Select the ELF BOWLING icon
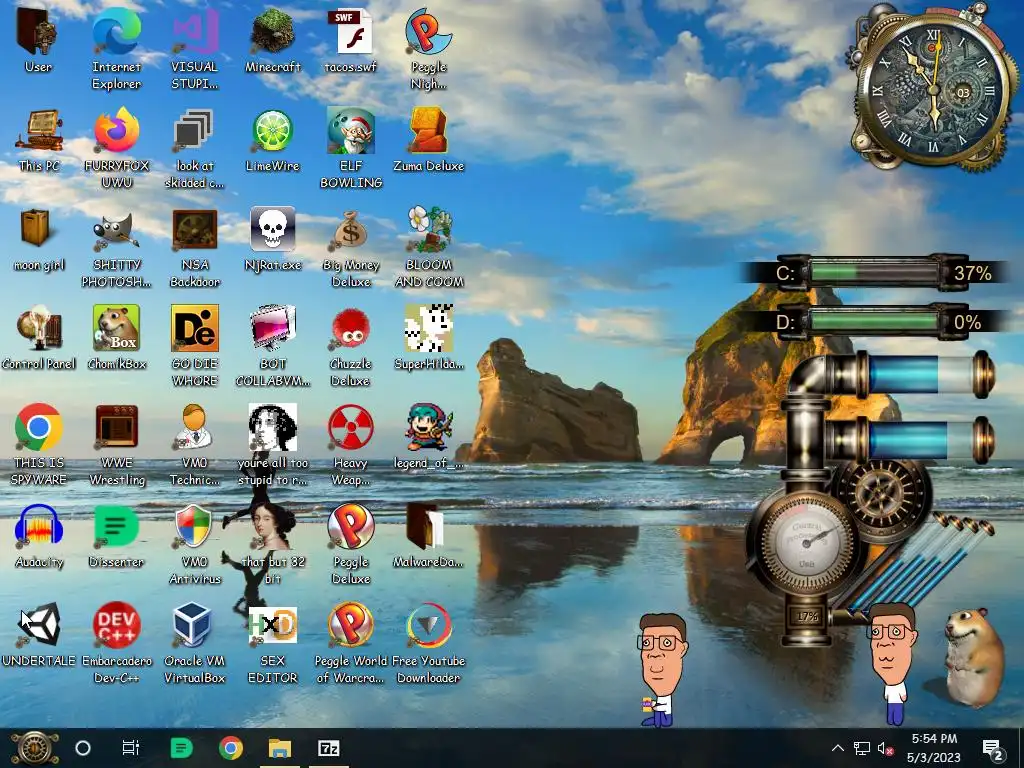The height and width of the screenshot is (768, 1024). click(x=351, y=131)
